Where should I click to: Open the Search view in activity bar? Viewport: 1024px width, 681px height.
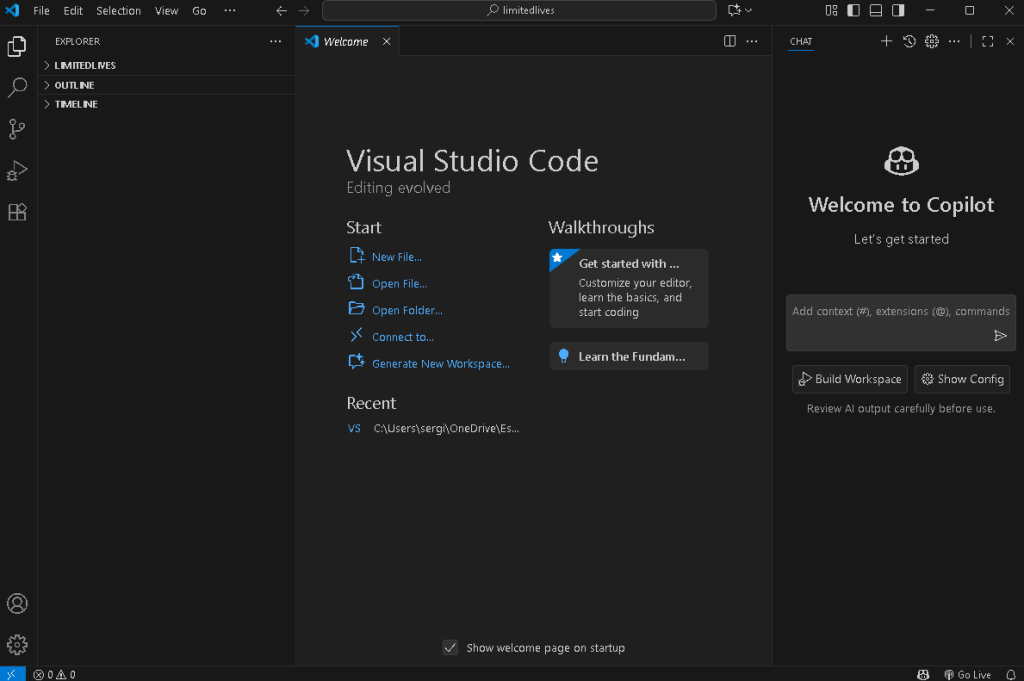tap(17, 88)
